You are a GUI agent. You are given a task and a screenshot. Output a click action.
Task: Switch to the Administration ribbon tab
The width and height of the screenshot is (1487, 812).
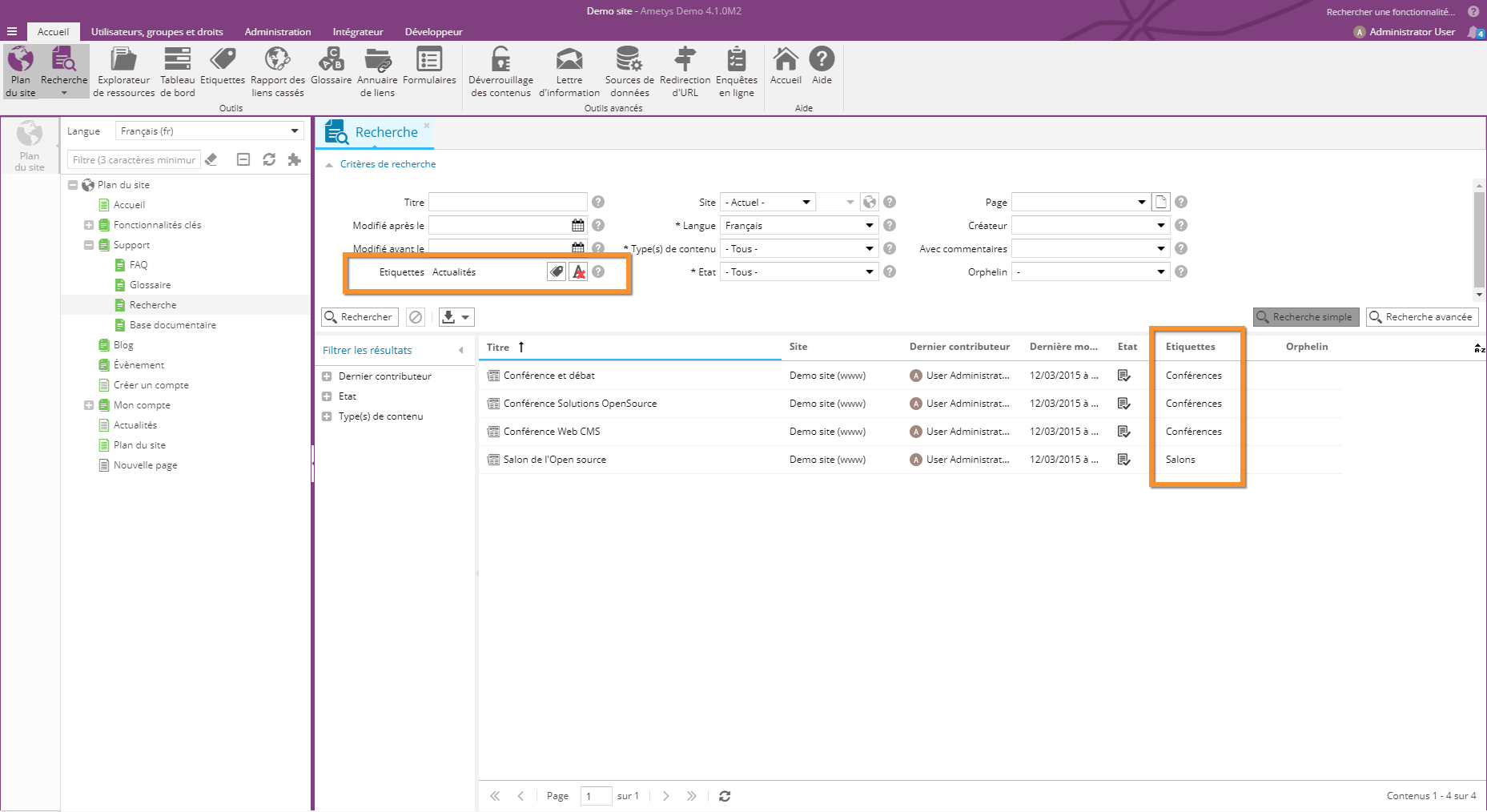click(x=277, y=32)
